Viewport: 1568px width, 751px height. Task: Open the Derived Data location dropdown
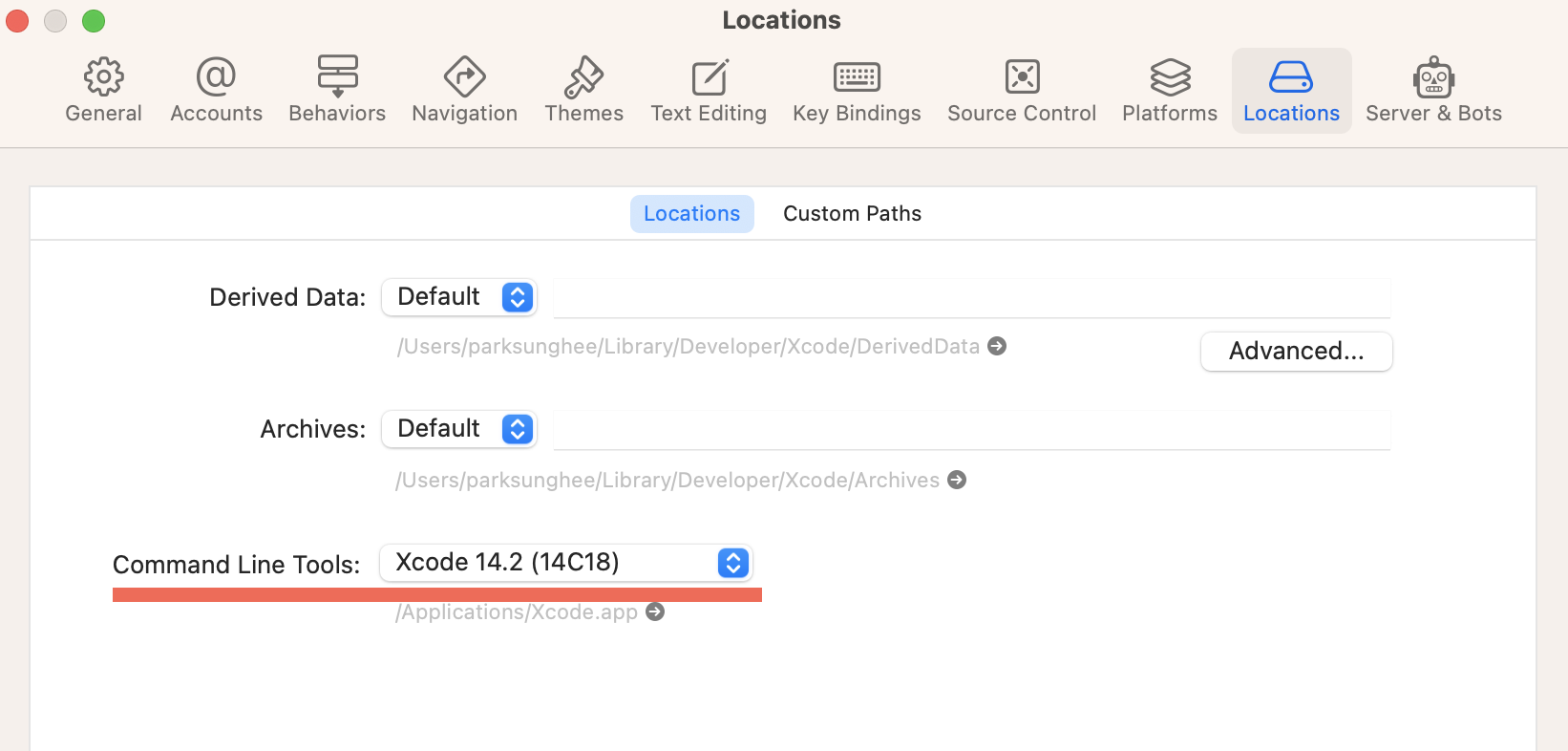click(459, 297)
